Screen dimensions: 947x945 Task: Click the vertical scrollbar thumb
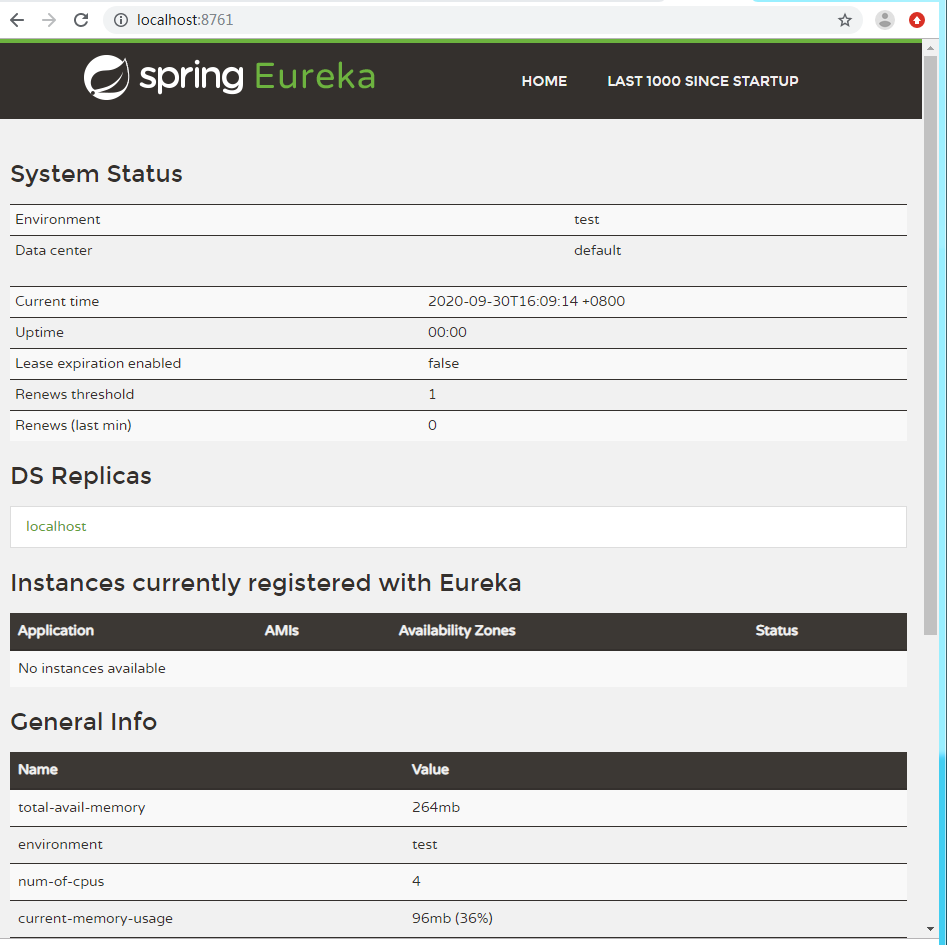click(x=930, y=344)
